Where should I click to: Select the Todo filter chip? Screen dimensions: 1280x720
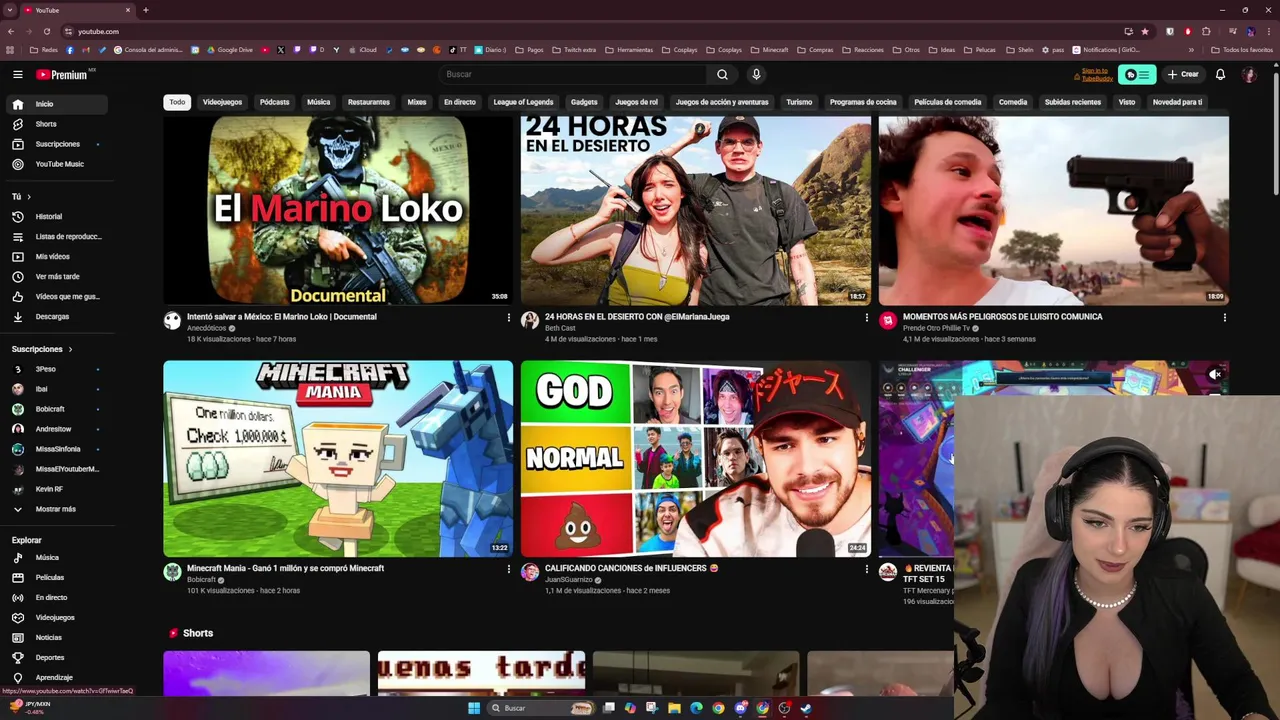pyautogui.click(x=177, y=102)
